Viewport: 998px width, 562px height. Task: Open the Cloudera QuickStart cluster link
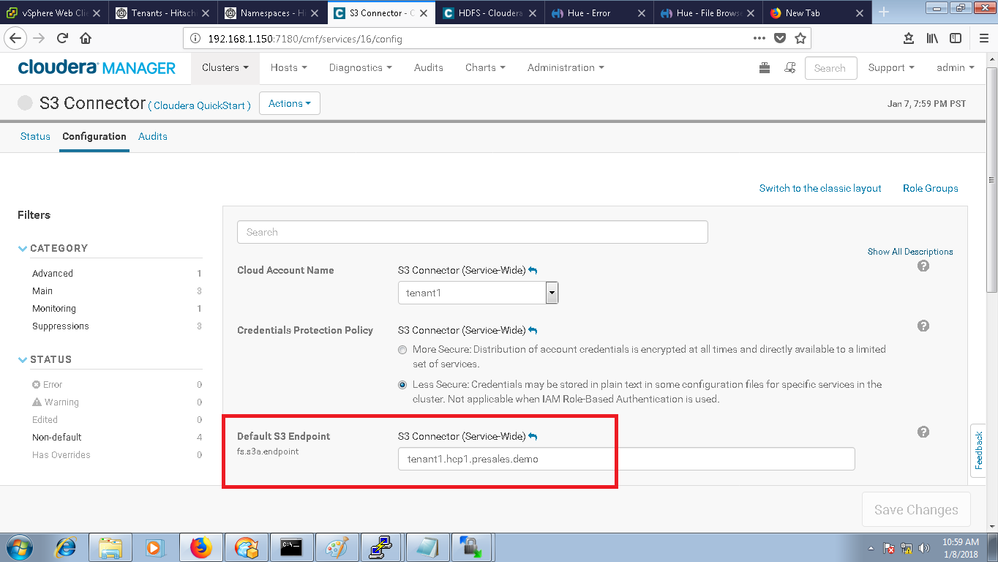(x=199, y=106)
